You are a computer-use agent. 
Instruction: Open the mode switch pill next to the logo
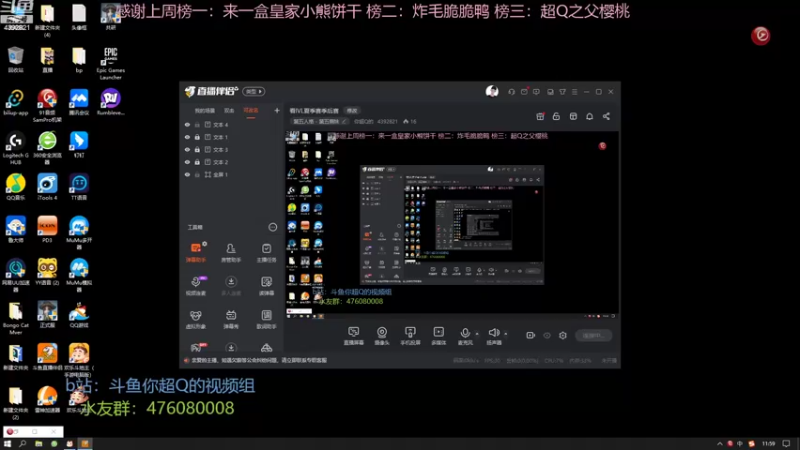pyautogui.click(x=254, y=91)
